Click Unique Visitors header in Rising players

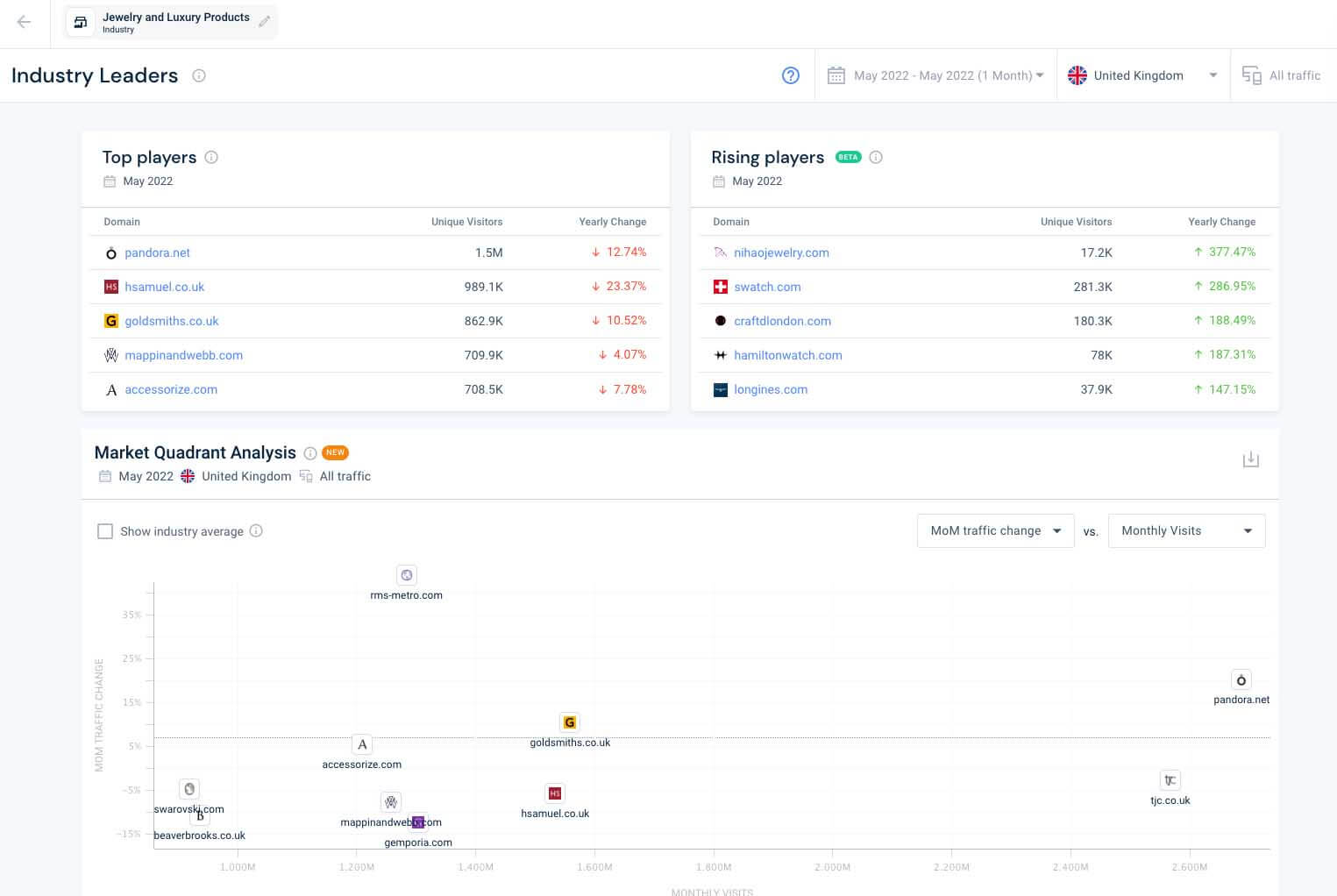[1076, 222]
